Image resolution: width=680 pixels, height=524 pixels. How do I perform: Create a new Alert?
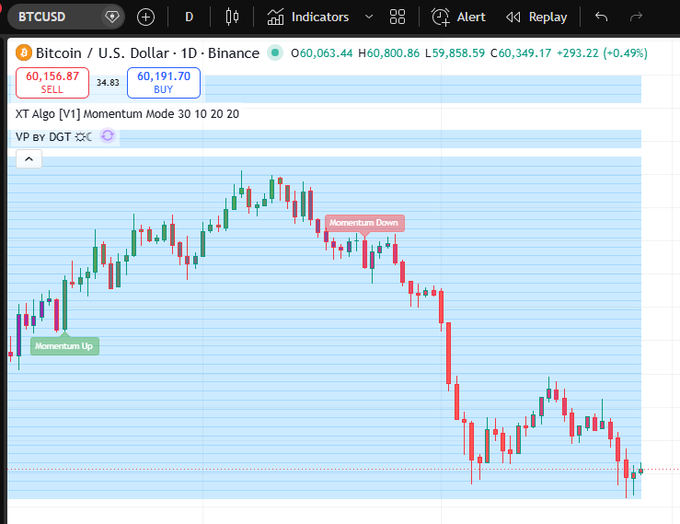(459, 17)
